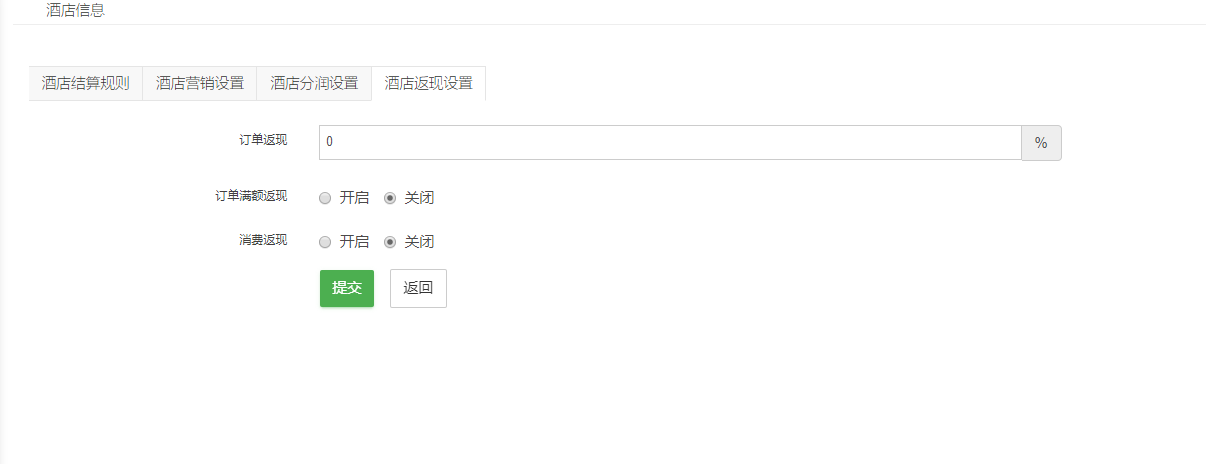
Task: Select 关闭 radio circle for 消费返现
Action: click(x=390, y=242)
